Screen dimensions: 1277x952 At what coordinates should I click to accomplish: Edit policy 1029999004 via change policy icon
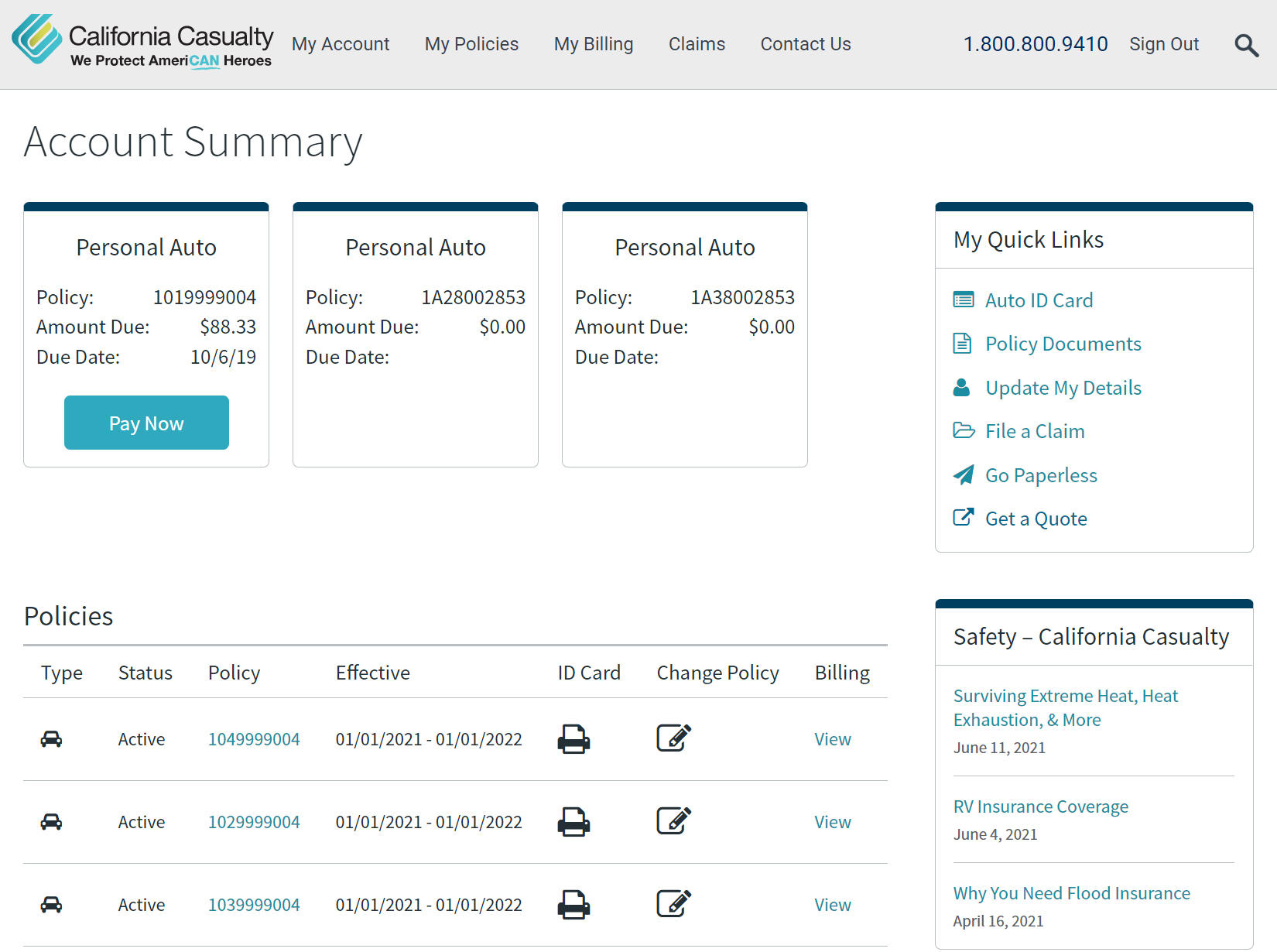(674, 821)
